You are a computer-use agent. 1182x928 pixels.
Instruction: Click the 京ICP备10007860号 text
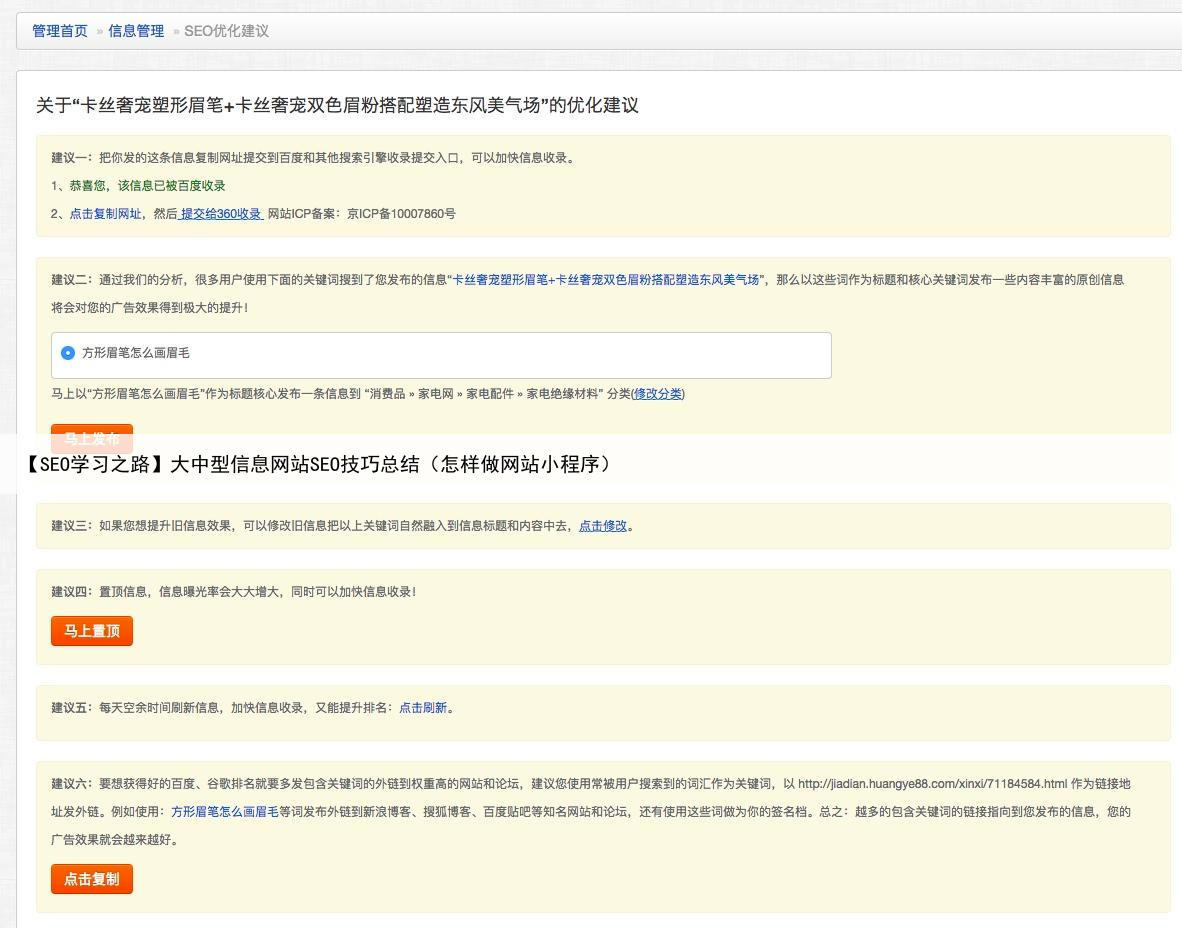pyautogui.click(x=401, y=214)
